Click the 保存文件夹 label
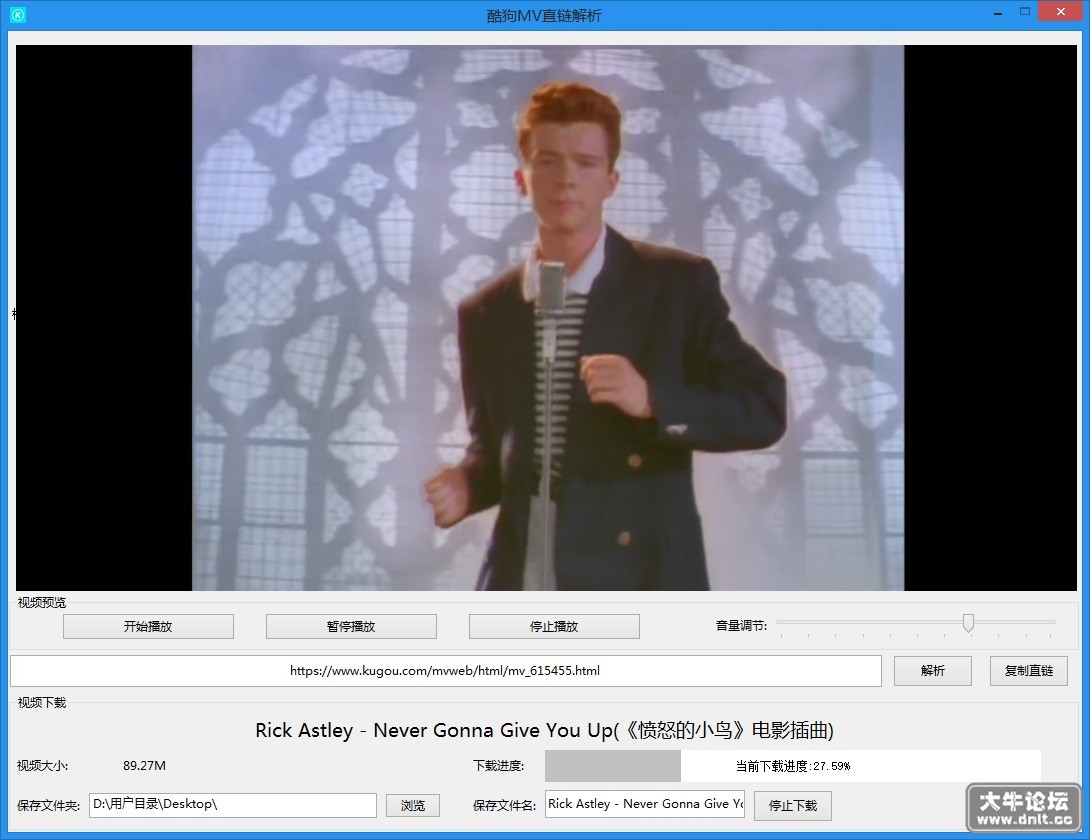The height and width of the screenshot is (840, 1090). click(x=49, y=806)
